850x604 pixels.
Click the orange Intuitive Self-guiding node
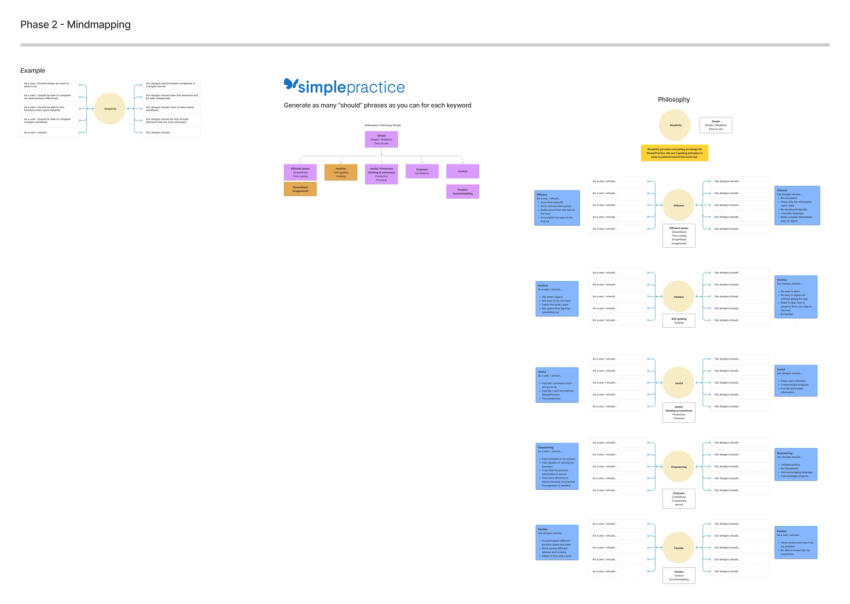pos(342,171)
